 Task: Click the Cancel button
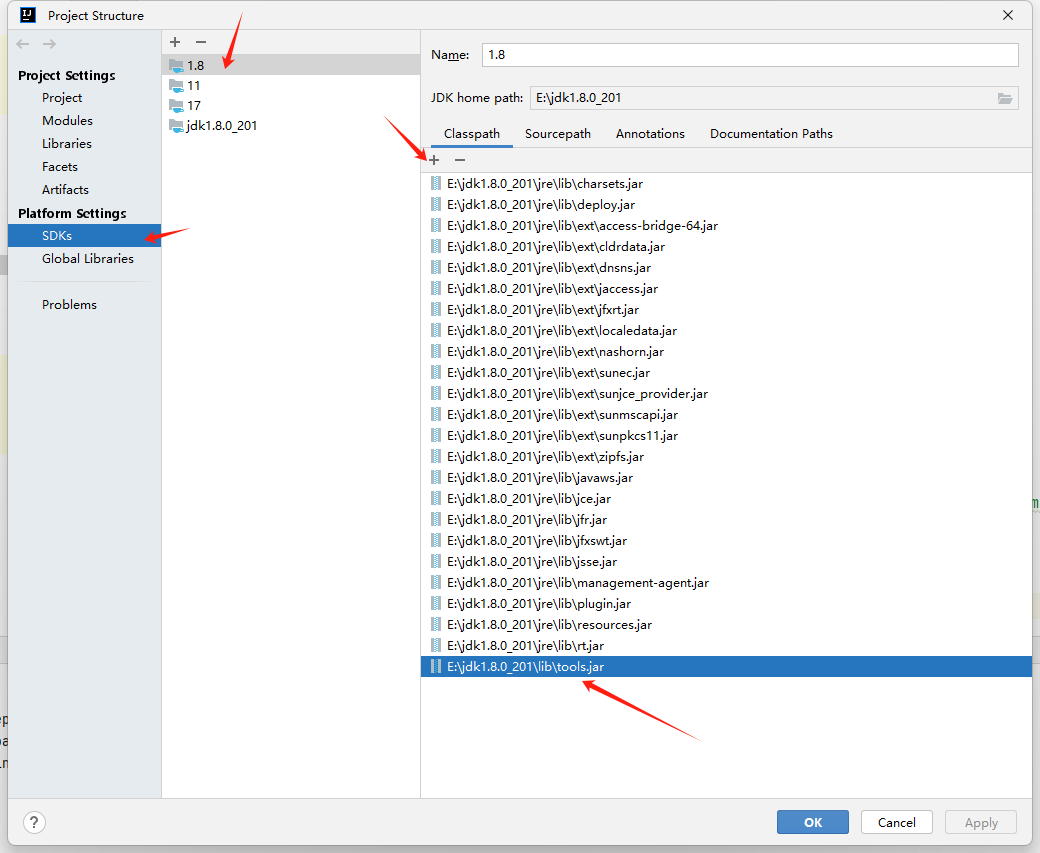pyautogui.click(x=896, y=822)
